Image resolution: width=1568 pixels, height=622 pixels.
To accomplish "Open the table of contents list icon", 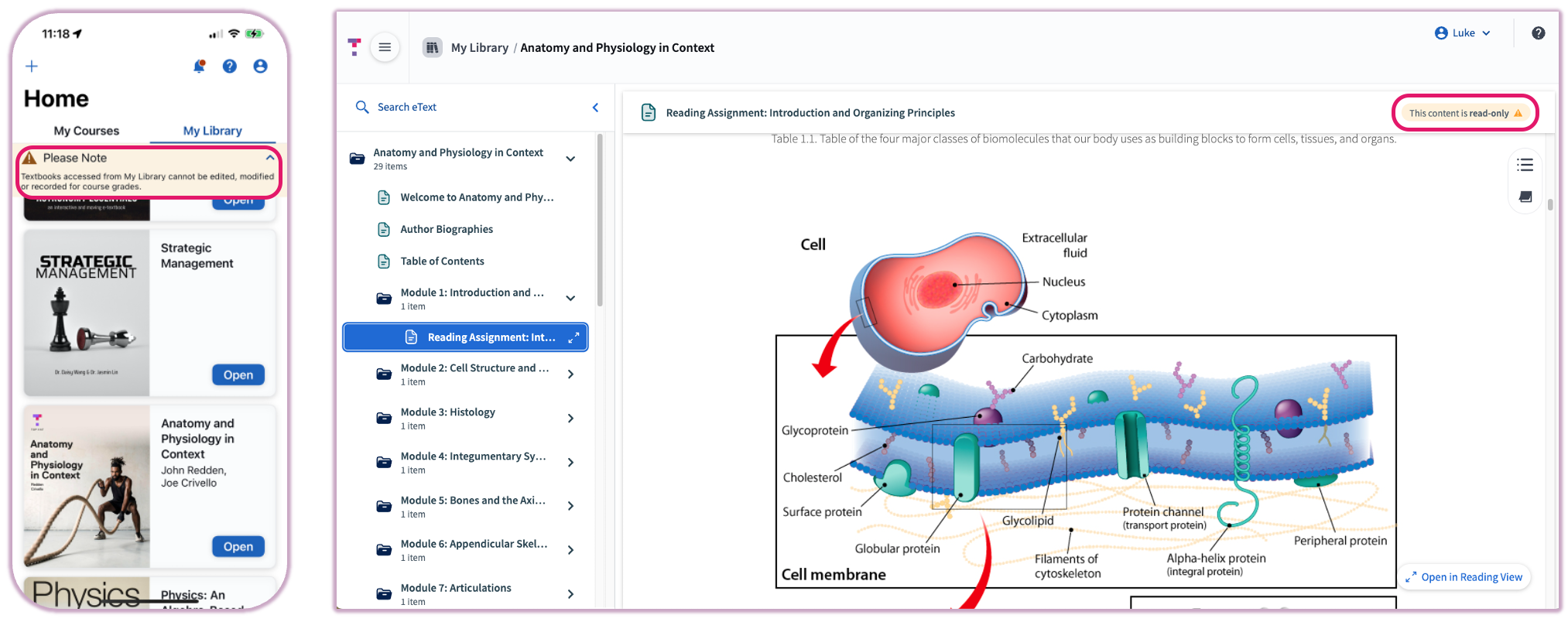I will pos(1525,165).
